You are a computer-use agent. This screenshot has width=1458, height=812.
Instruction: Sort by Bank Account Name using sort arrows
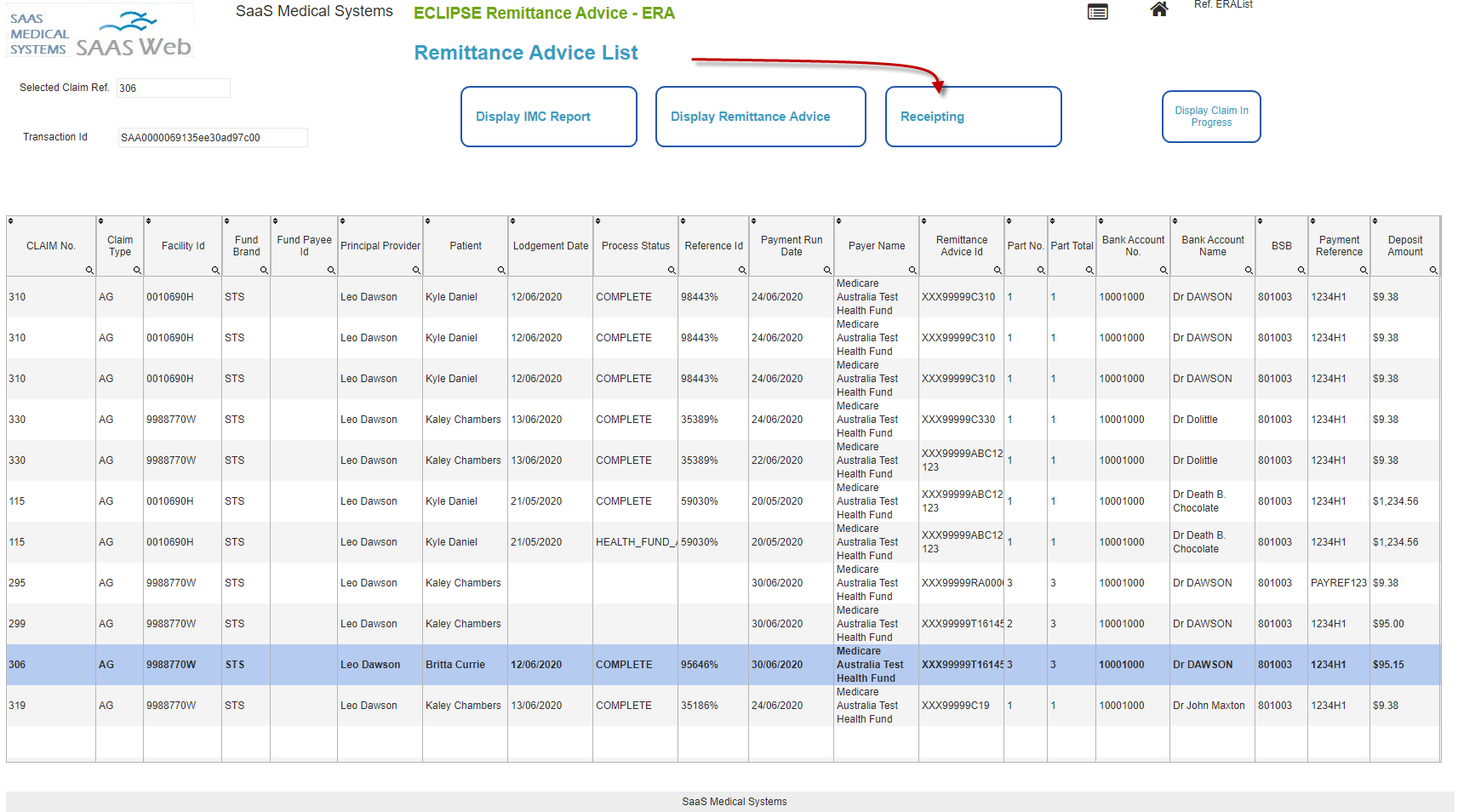[x=1175, y=221]
